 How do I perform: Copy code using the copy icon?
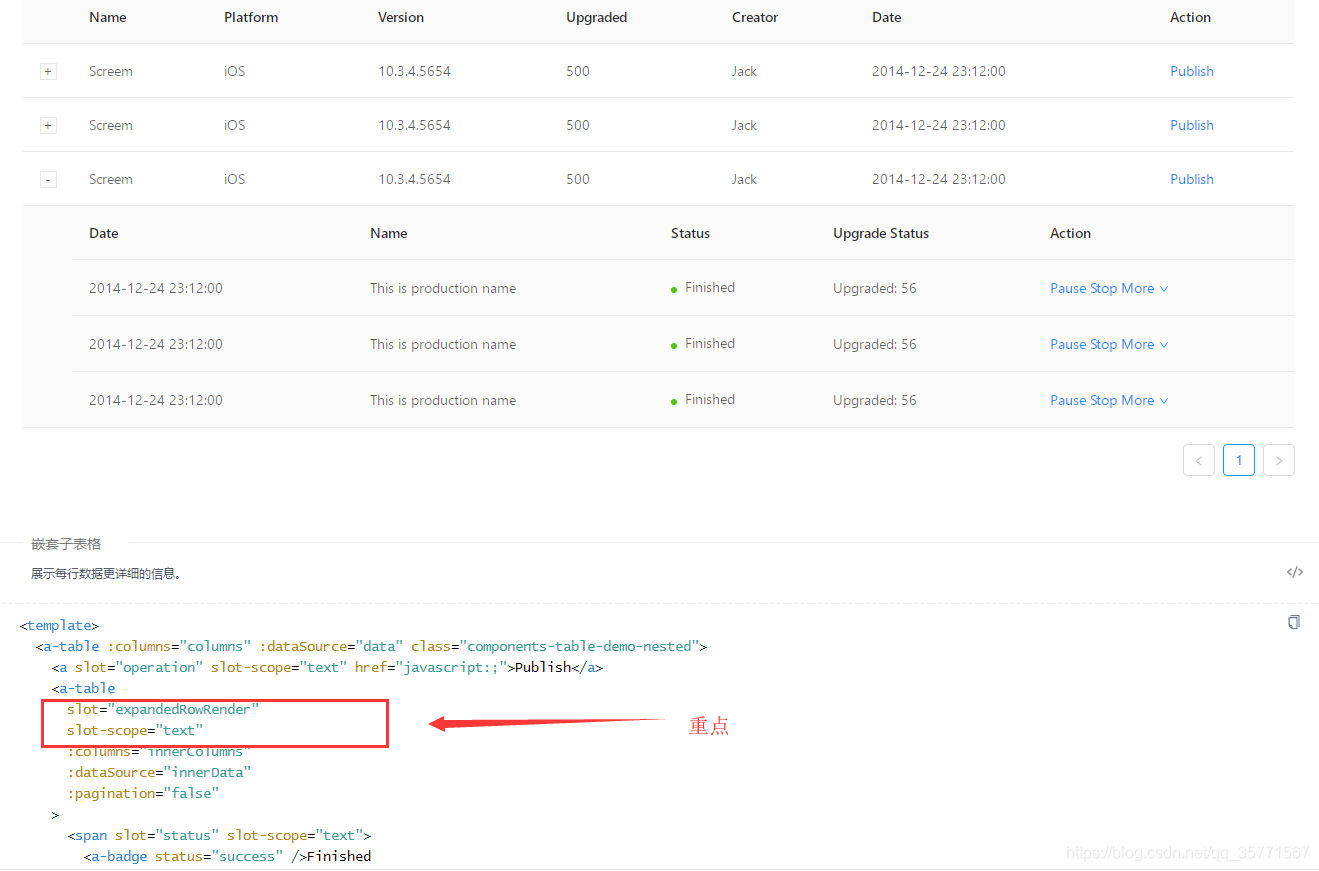pyautogui.click(x=1294, y=622)
